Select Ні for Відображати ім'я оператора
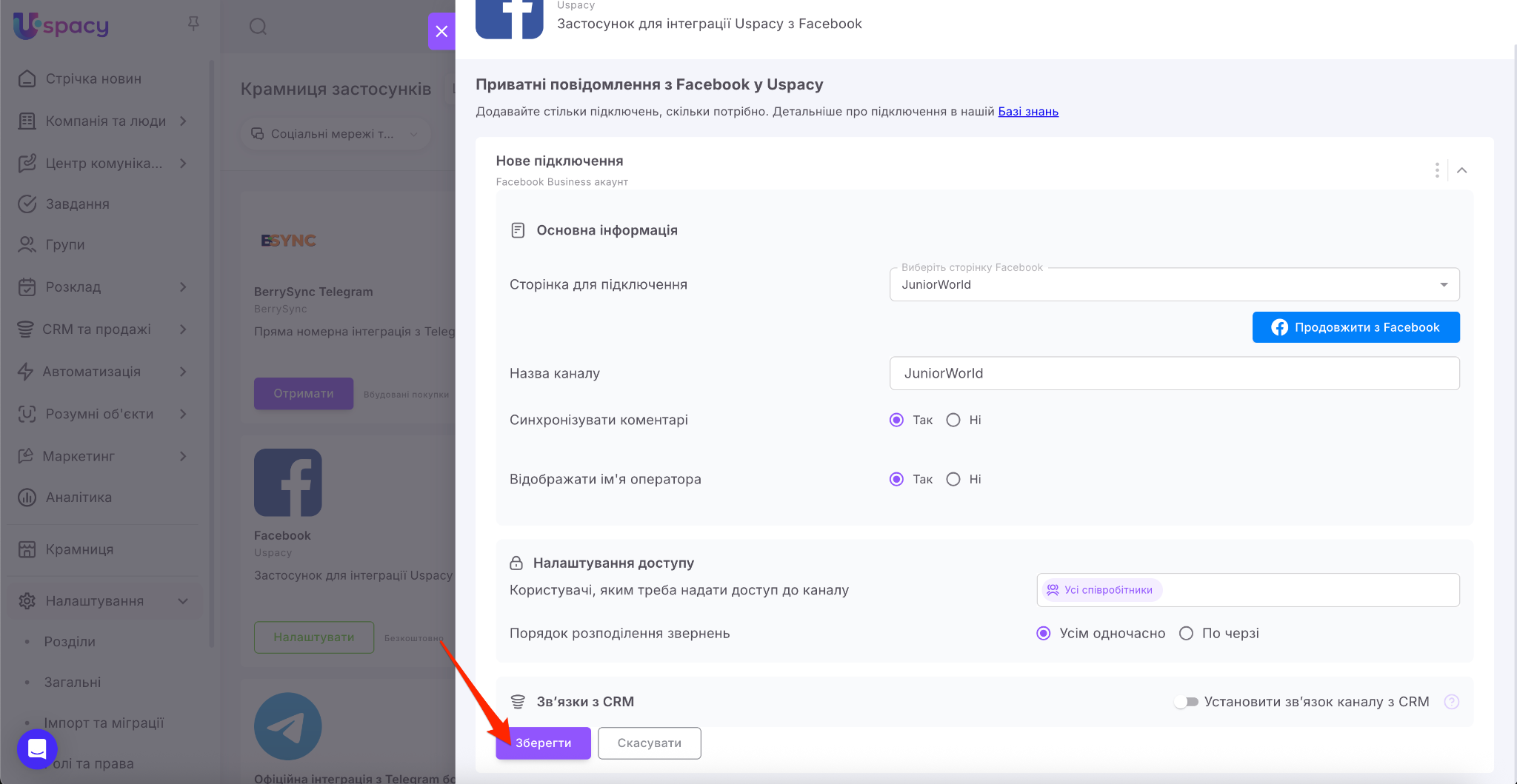 point(953,479)
